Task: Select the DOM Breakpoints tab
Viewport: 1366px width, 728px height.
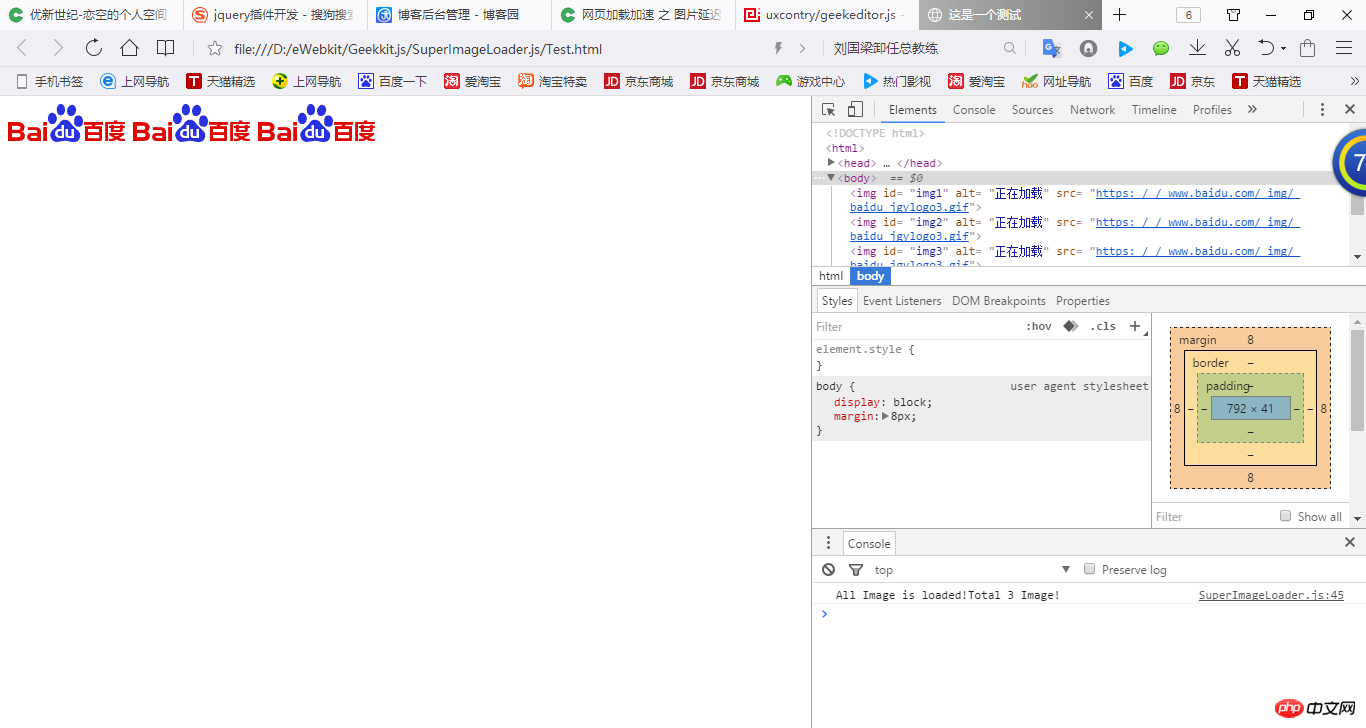Action: pos(999,301)
